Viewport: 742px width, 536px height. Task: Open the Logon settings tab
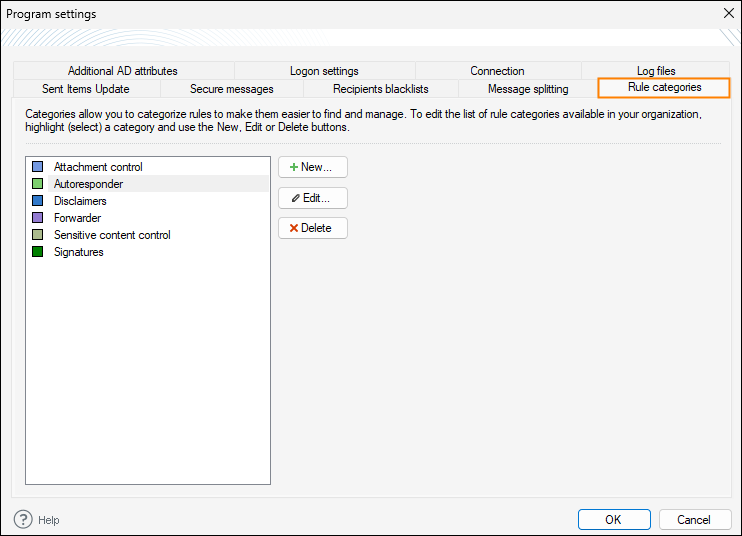click(x=324, y=71)
